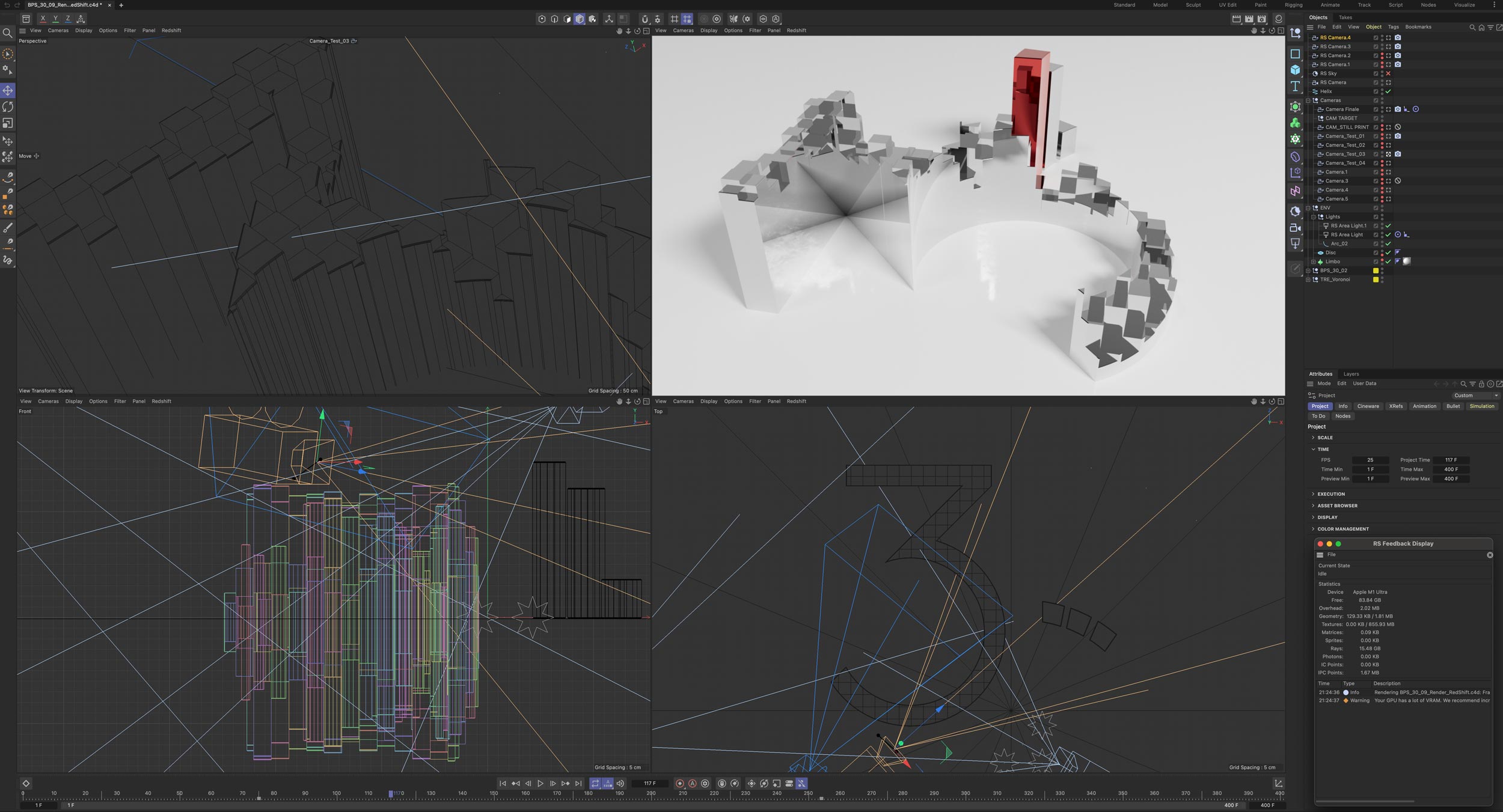The image size is (1503, 812).
Task: Select the Scale tool in left toolbar
Action: pyautogui.click(x=8, y=123)
